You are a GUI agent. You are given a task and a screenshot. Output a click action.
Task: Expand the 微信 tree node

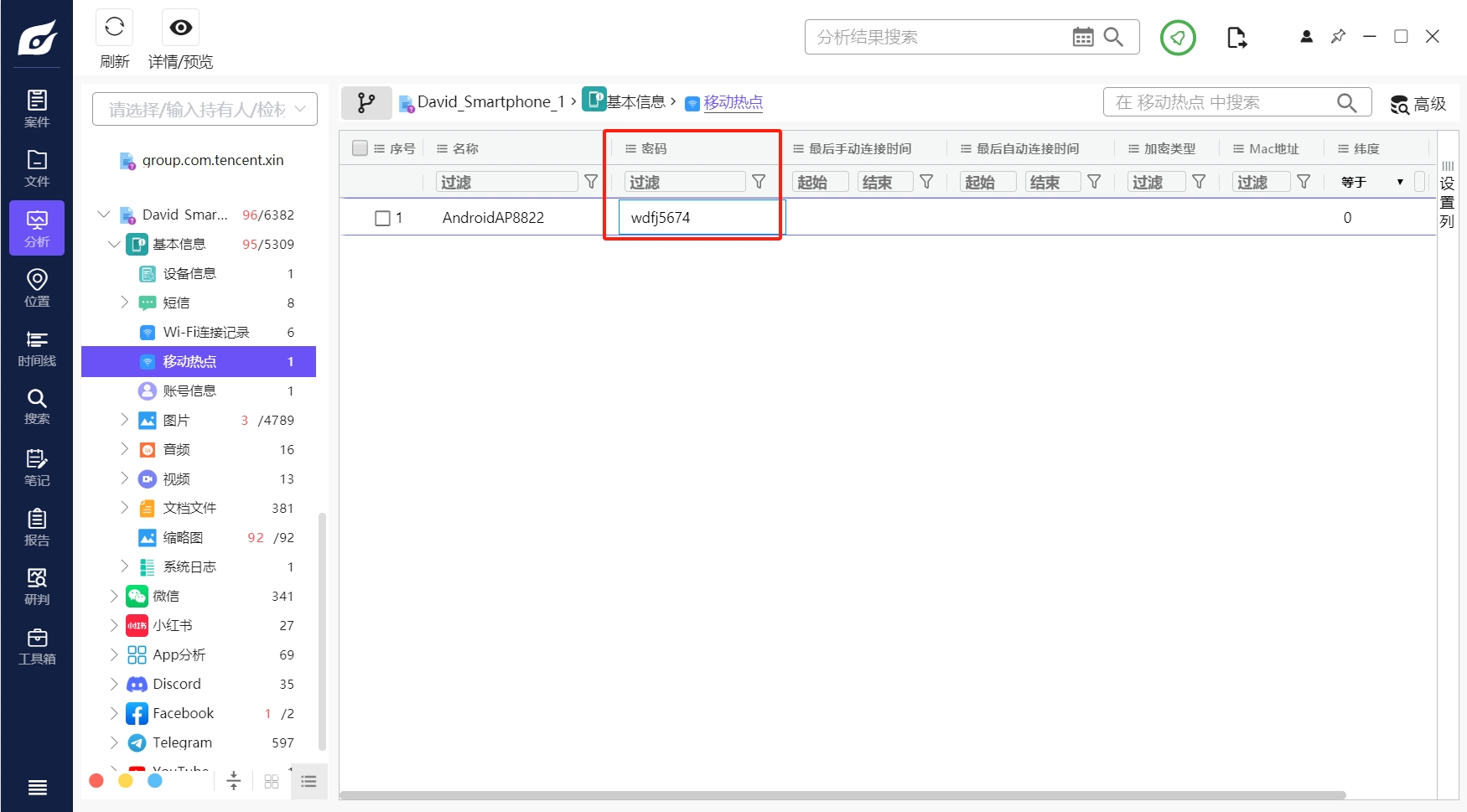point(114,596)
